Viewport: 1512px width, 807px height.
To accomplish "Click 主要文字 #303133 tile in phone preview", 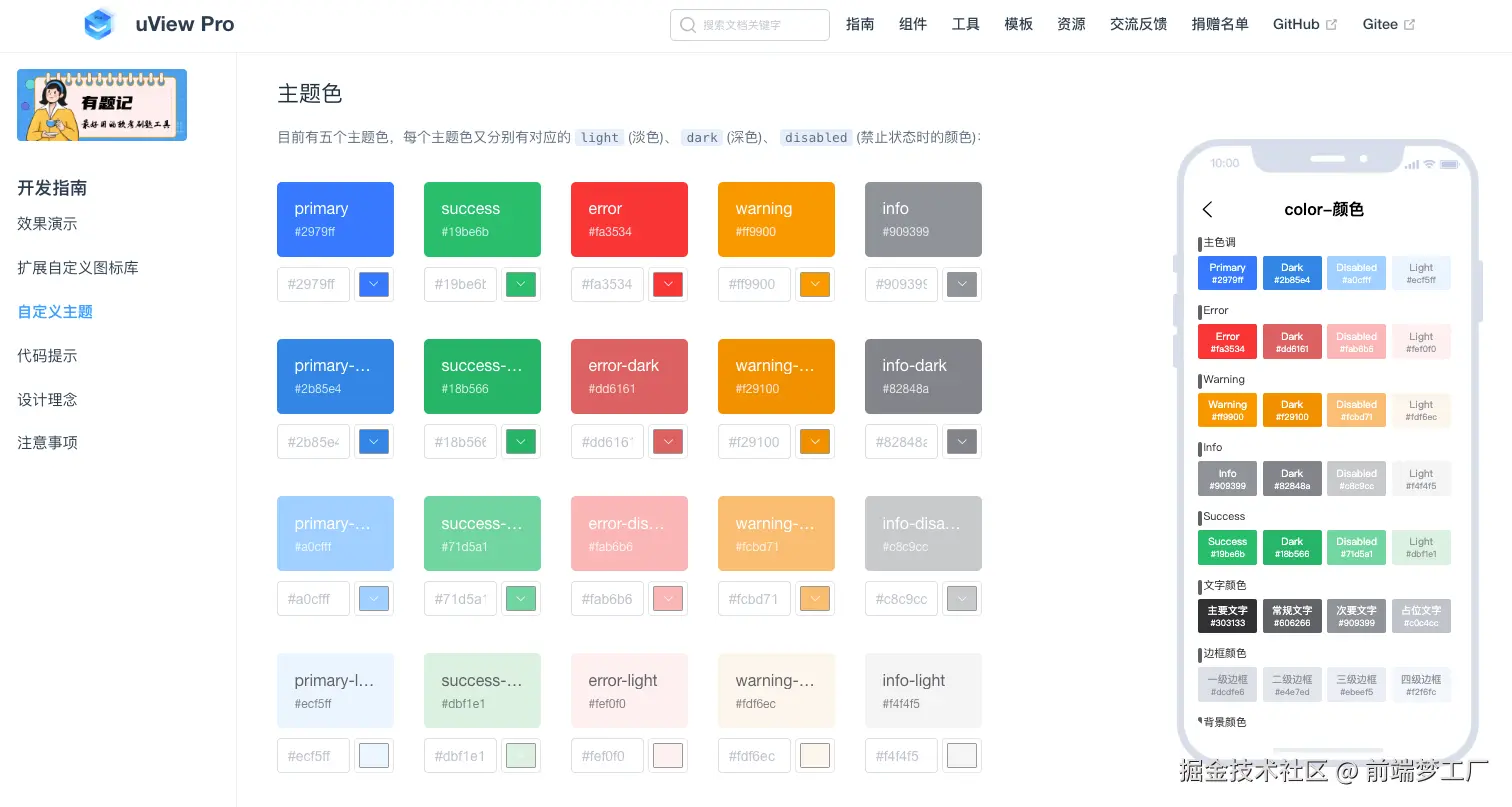I will pos(1227,616).
